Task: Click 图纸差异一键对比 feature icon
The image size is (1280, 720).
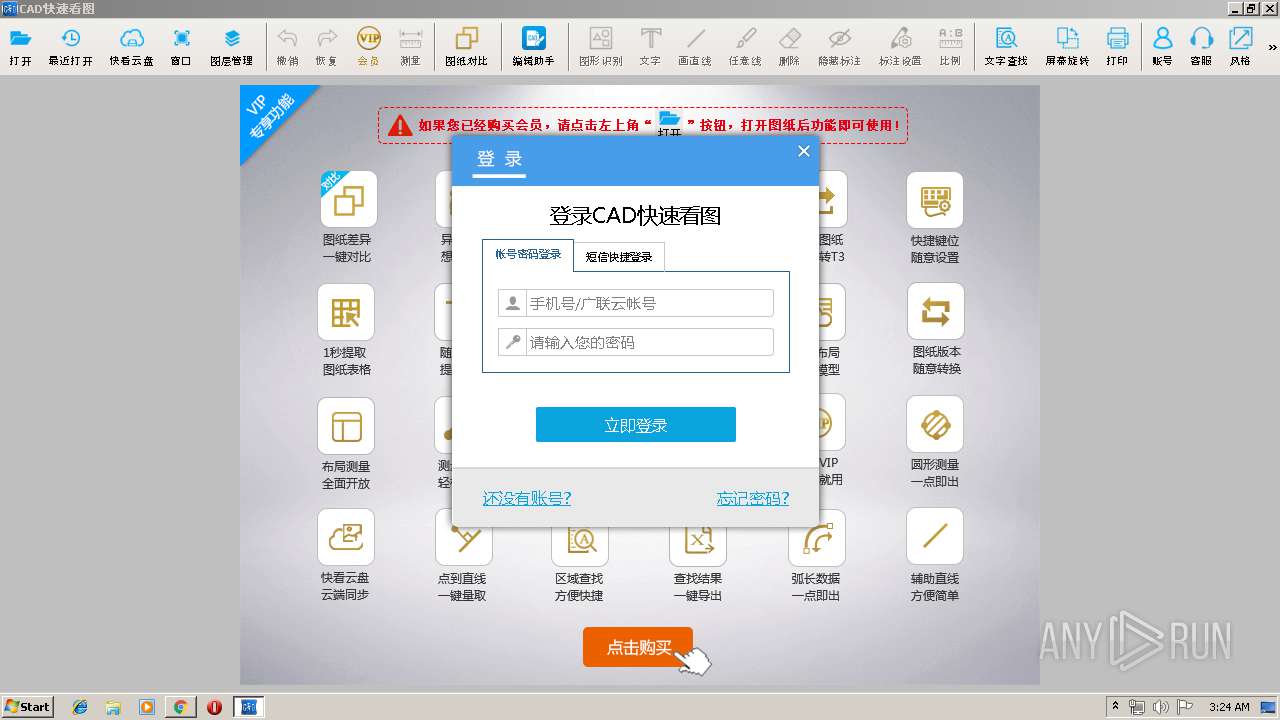Action: click(x=348, y=199)
